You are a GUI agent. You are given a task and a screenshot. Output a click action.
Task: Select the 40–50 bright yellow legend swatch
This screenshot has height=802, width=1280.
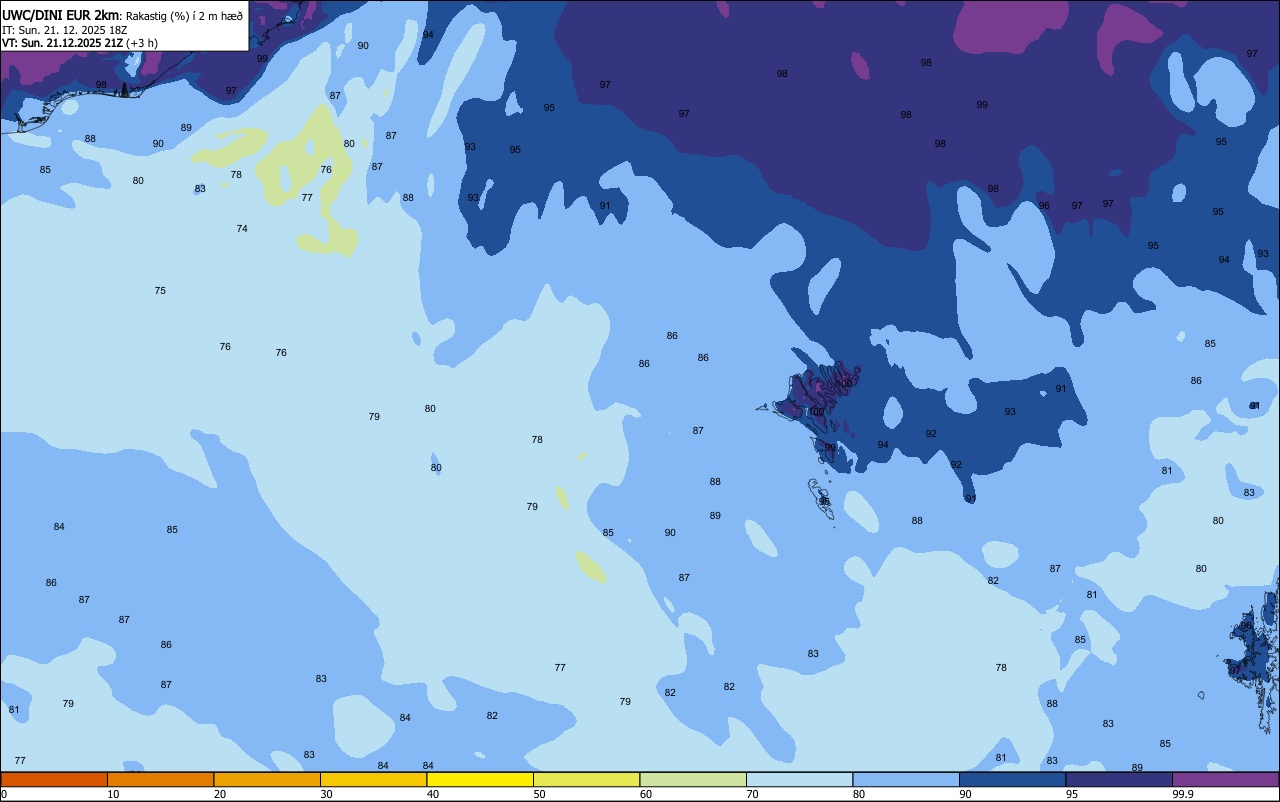point(480,779)
